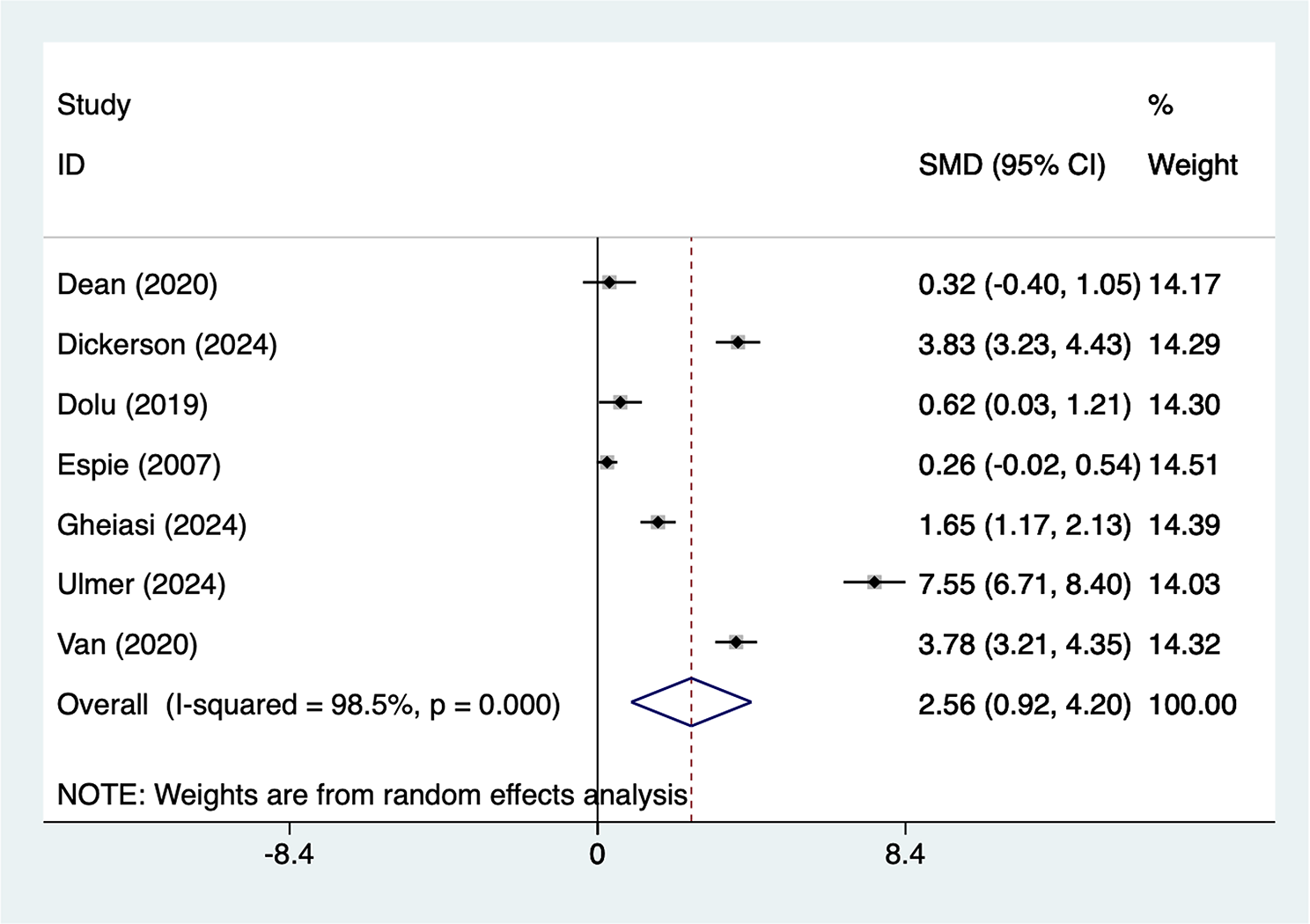
Task: Click the 0 x-axis tick label
Action: 597,854
